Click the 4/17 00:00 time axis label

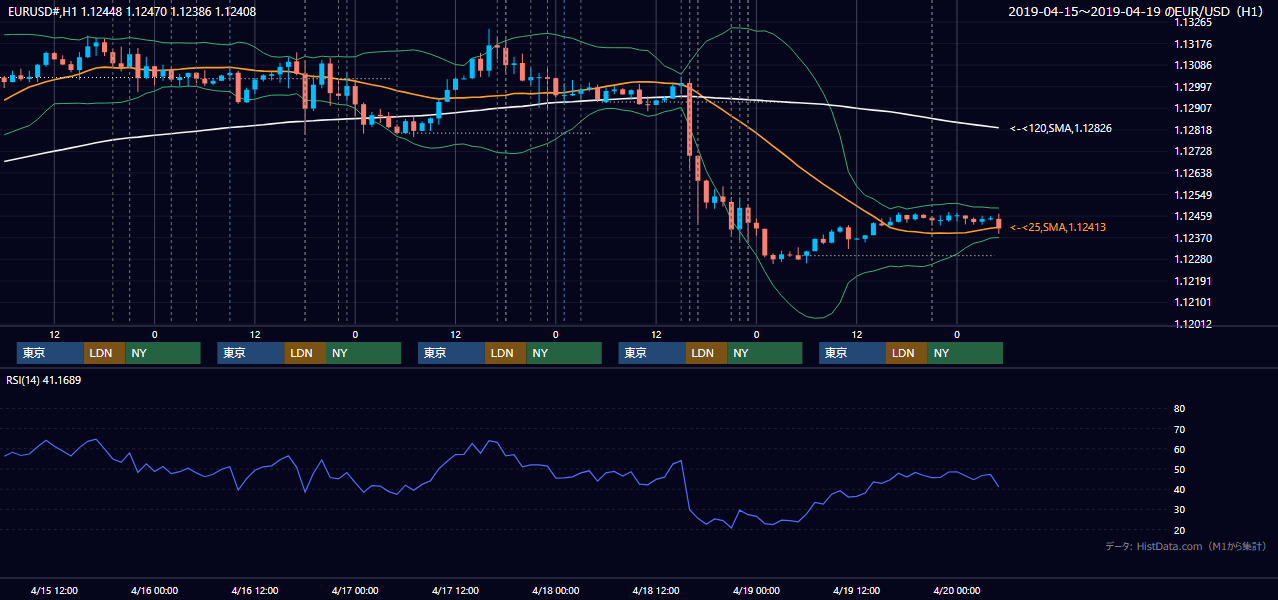355,591
